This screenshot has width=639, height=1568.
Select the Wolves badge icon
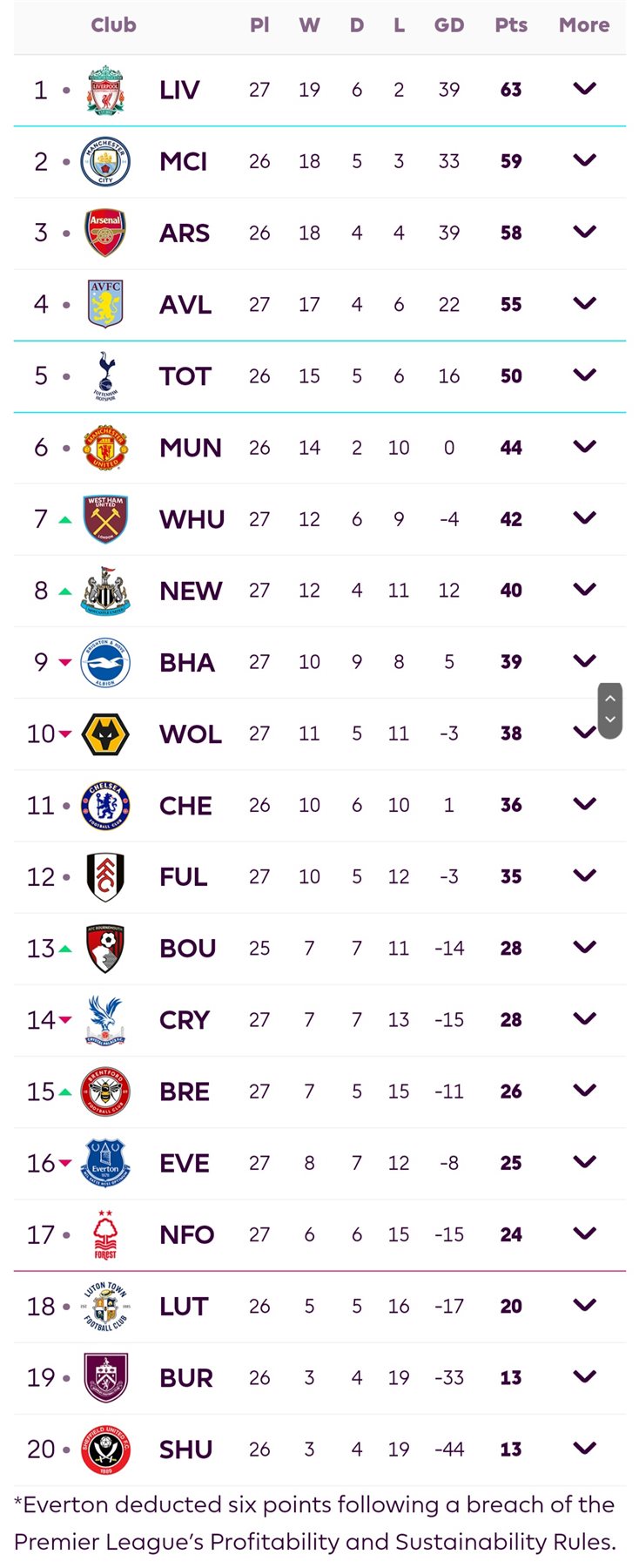coord(105,733)
